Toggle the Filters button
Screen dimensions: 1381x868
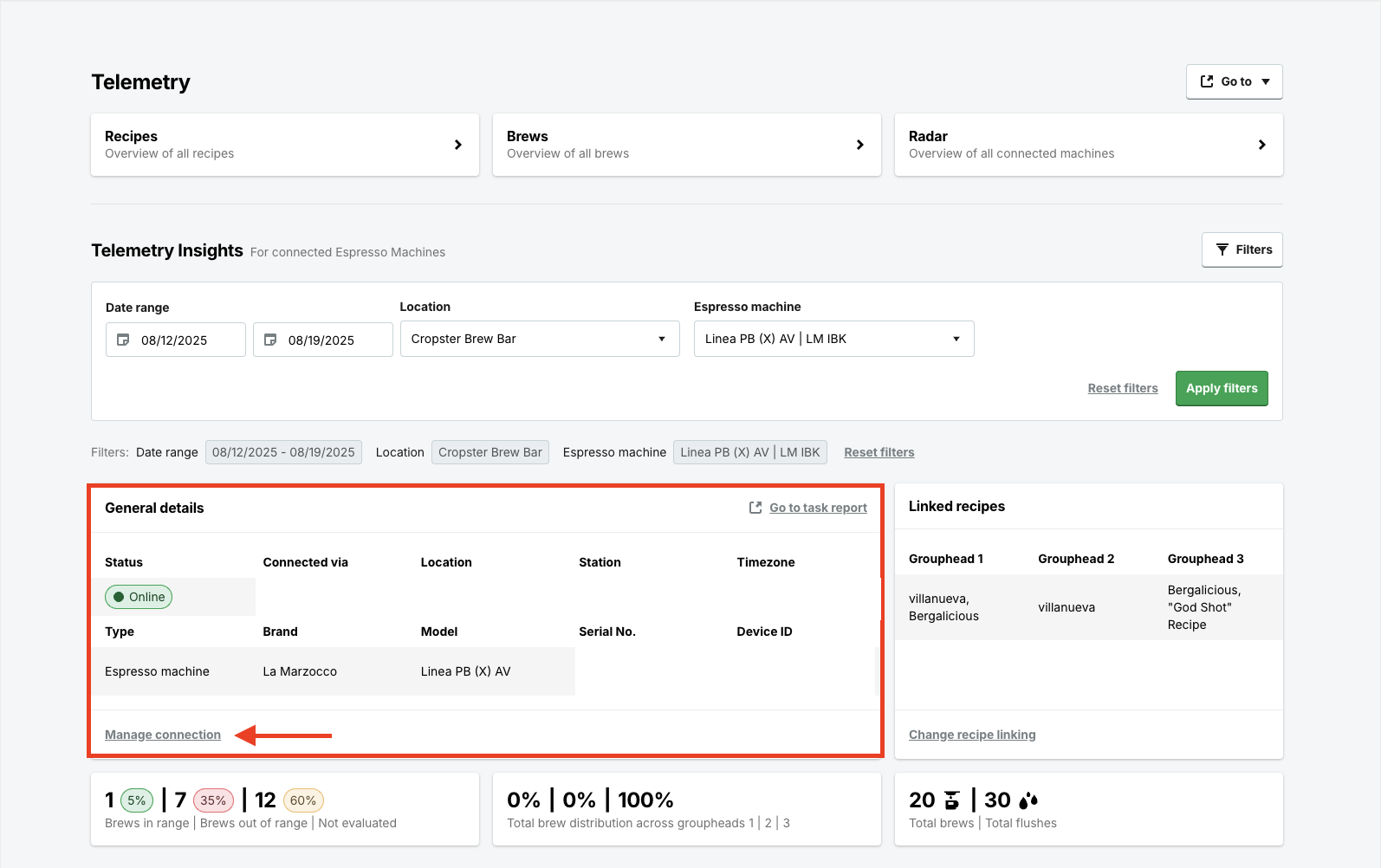[x=1242, y=249]
